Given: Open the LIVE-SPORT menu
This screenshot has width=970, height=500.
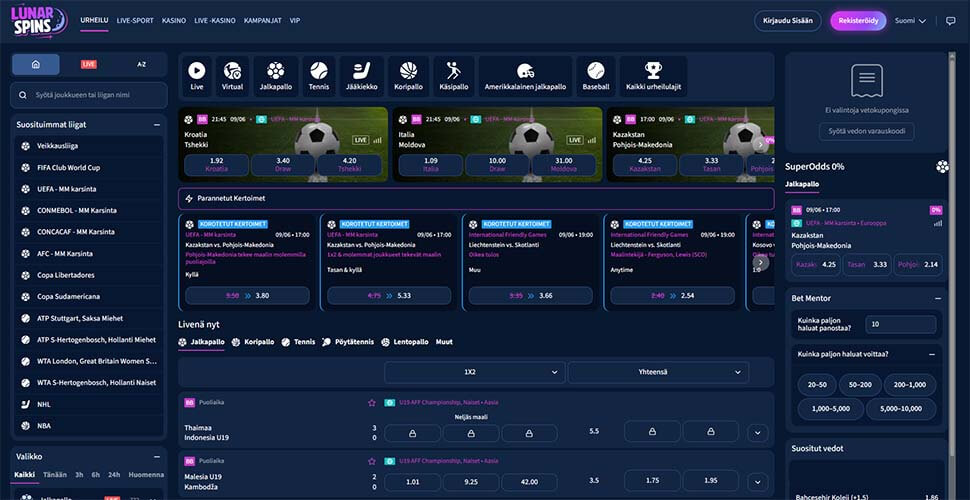Looking at the screenshot, I should pyautogui.click(x=135, y=20).
